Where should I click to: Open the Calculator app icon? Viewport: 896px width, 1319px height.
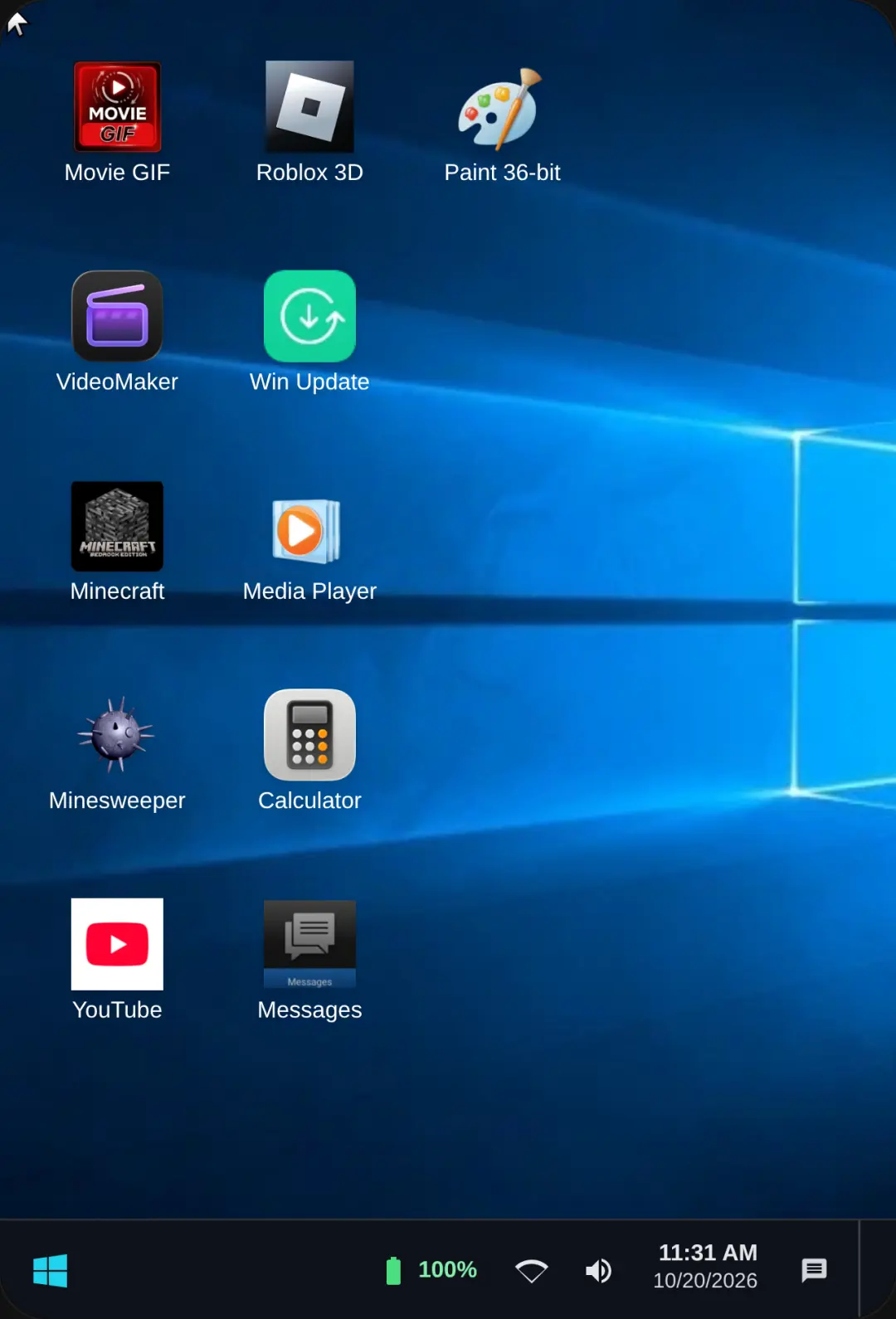(309, 735)
